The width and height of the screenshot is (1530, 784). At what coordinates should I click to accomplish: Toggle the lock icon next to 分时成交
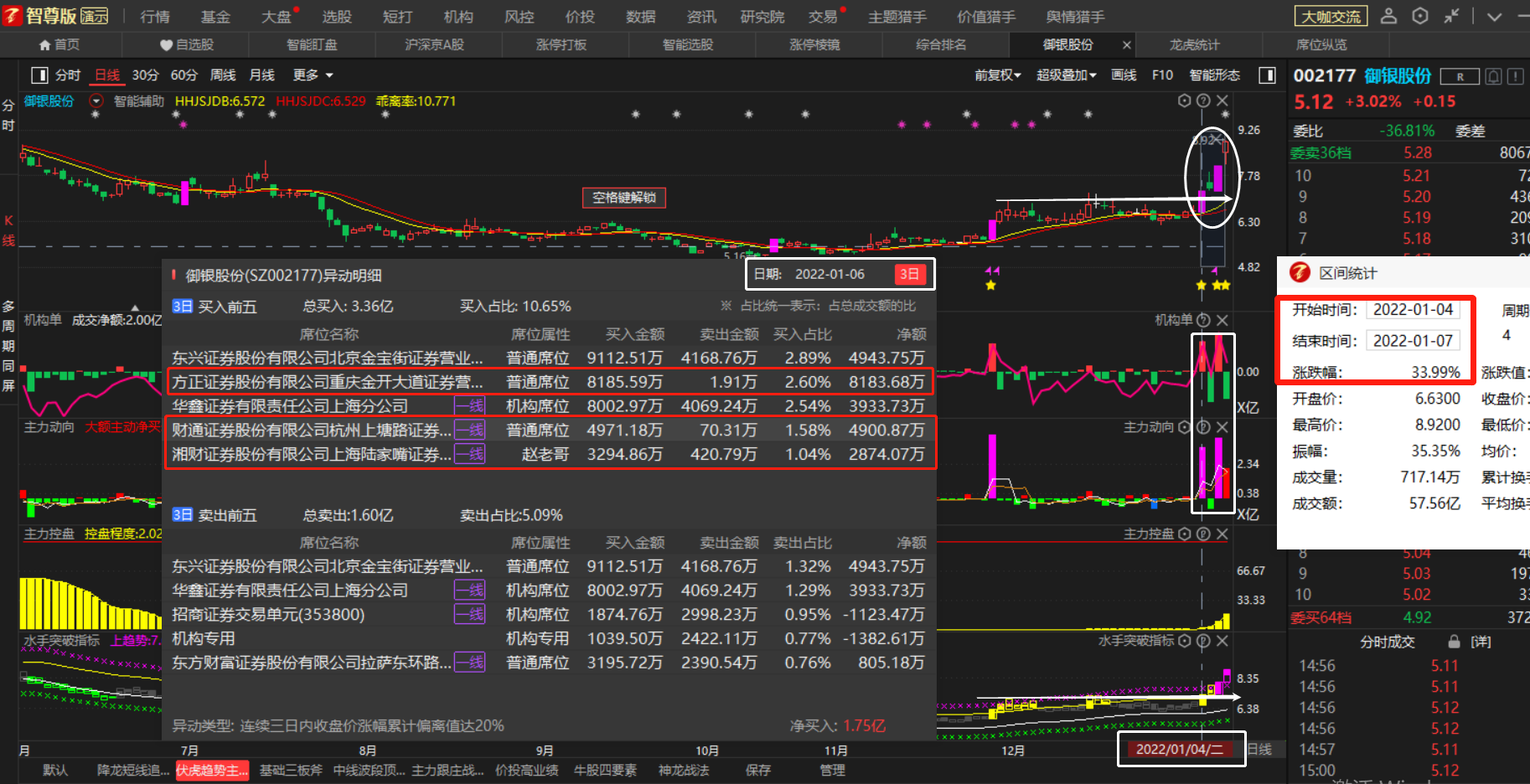(x=1454, y=642)
